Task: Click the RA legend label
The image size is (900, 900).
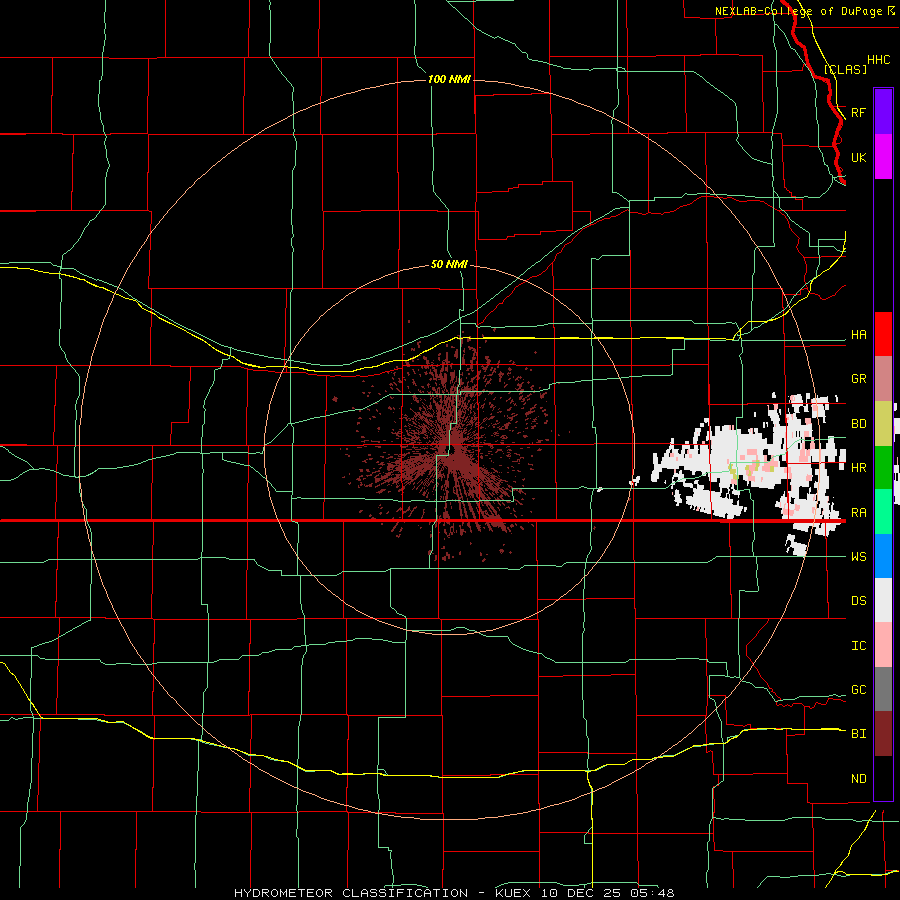Action: [858, 513]
